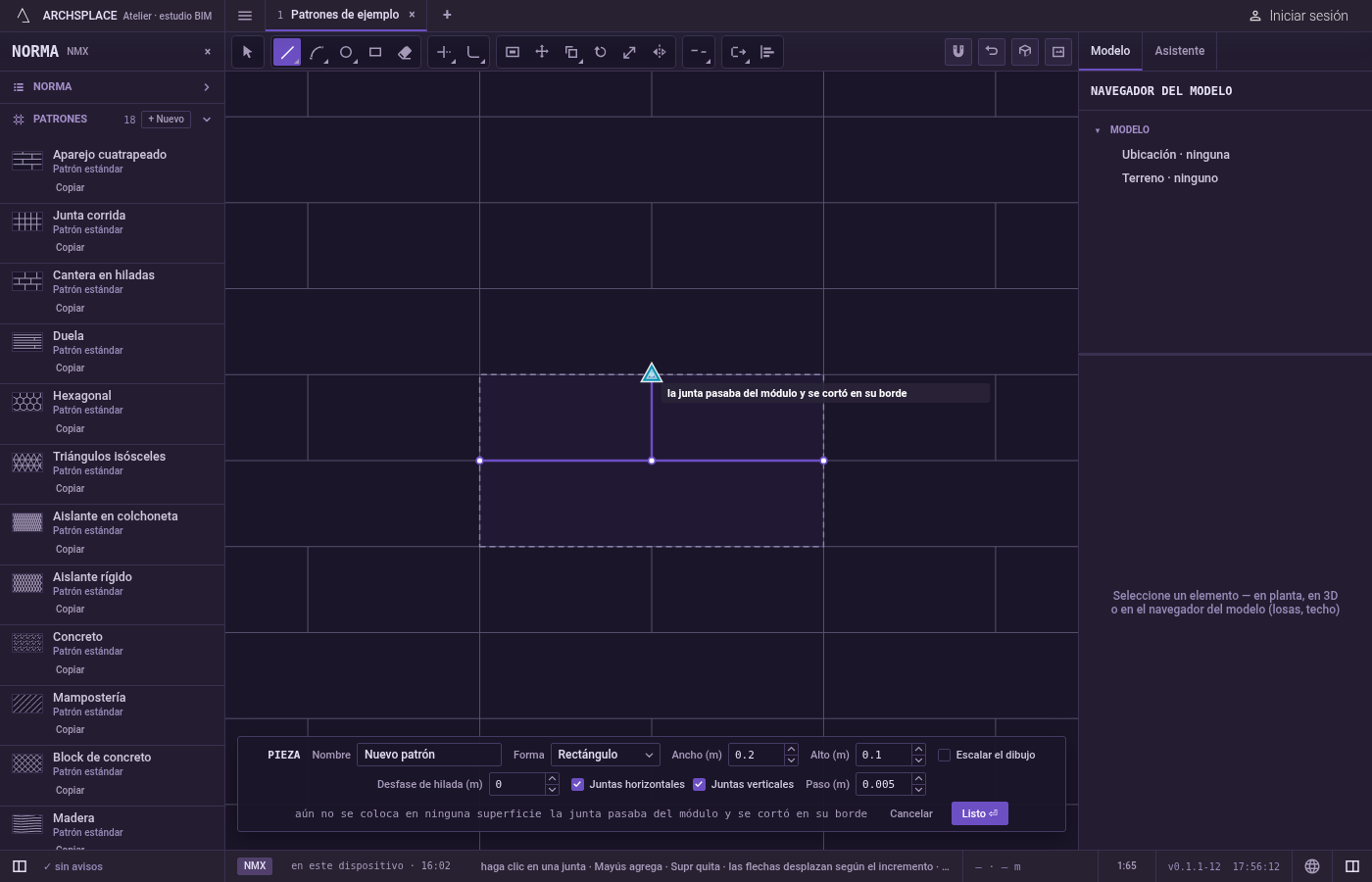Click Copiar under Hexagonal pattern
The image size is (1372, 882).
point(71,428)
